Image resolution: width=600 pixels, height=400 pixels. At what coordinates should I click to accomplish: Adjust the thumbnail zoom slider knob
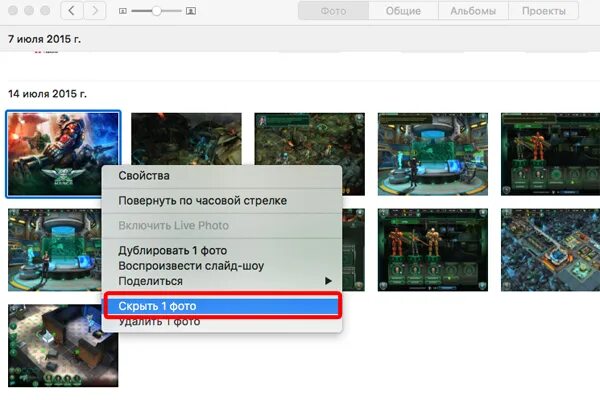pyautogui.click(x=156, y=11)
